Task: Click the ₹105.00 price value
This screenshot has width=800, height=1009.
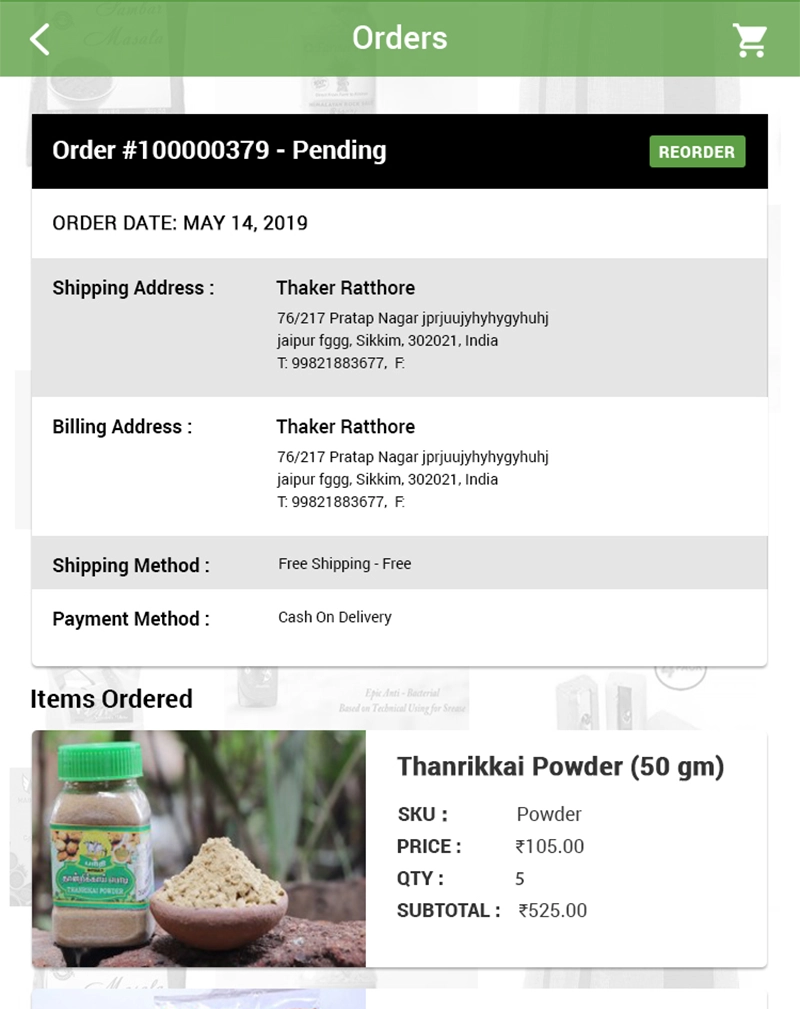Action: coord(549,847)
